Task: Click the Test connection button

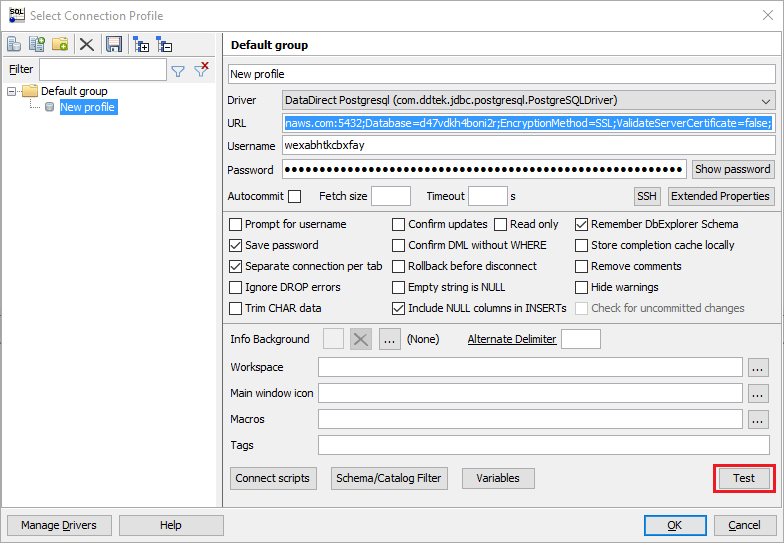Action: 744,478
